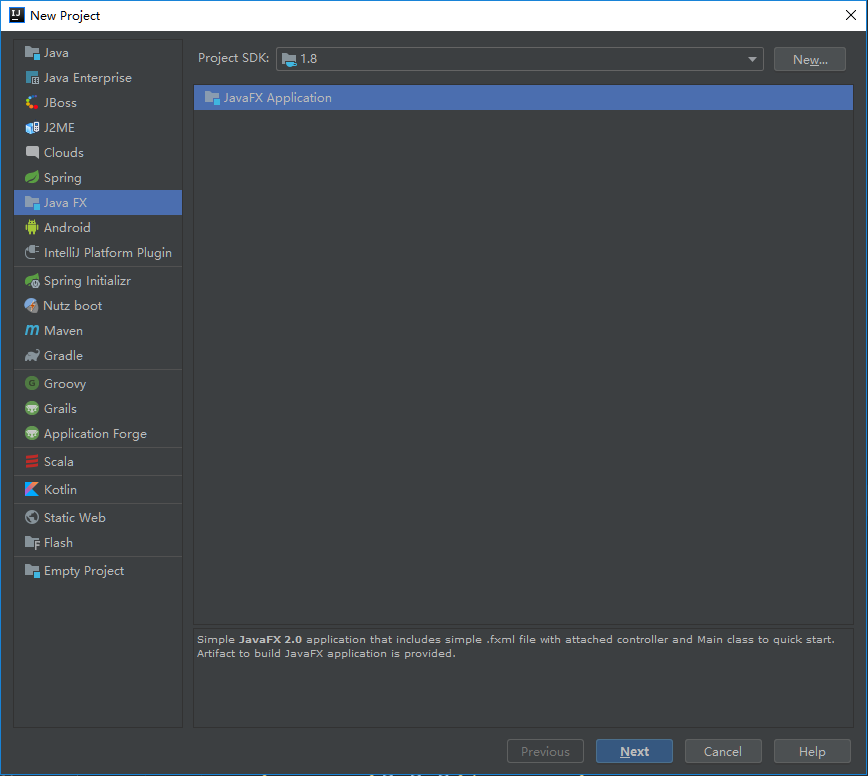Click the IntelliJ Platform Plugin icon

point(32,252)
